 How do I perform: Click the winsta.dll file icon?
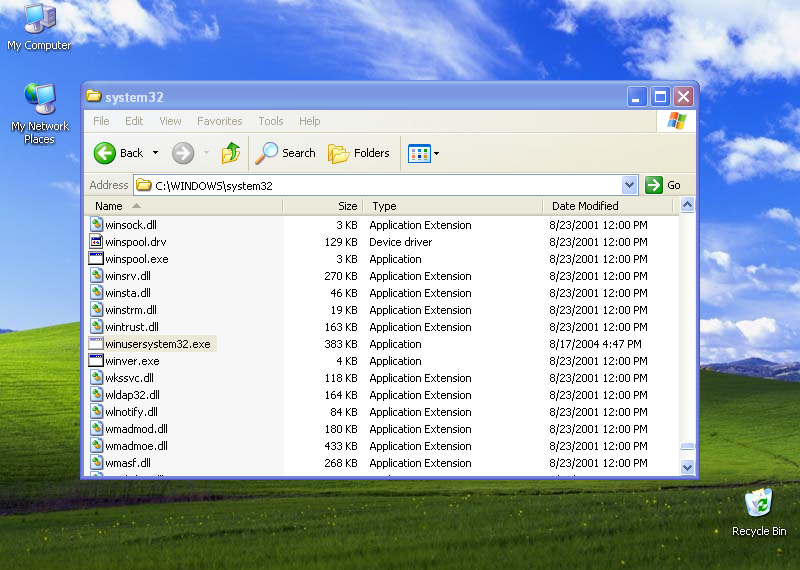96,292
